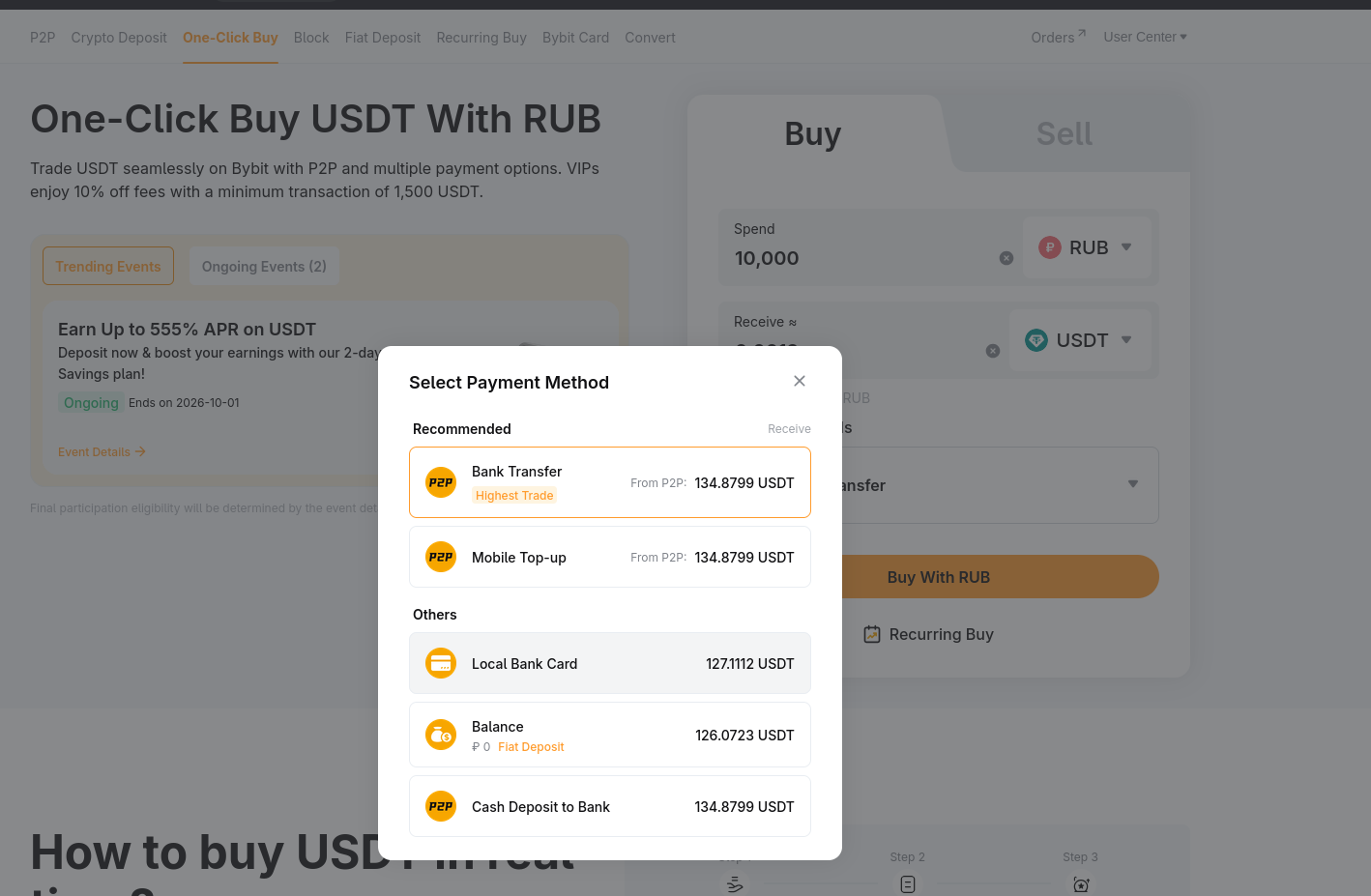
Task: Open the Fiat Deposit link under Balance
Action: point(531,747)
